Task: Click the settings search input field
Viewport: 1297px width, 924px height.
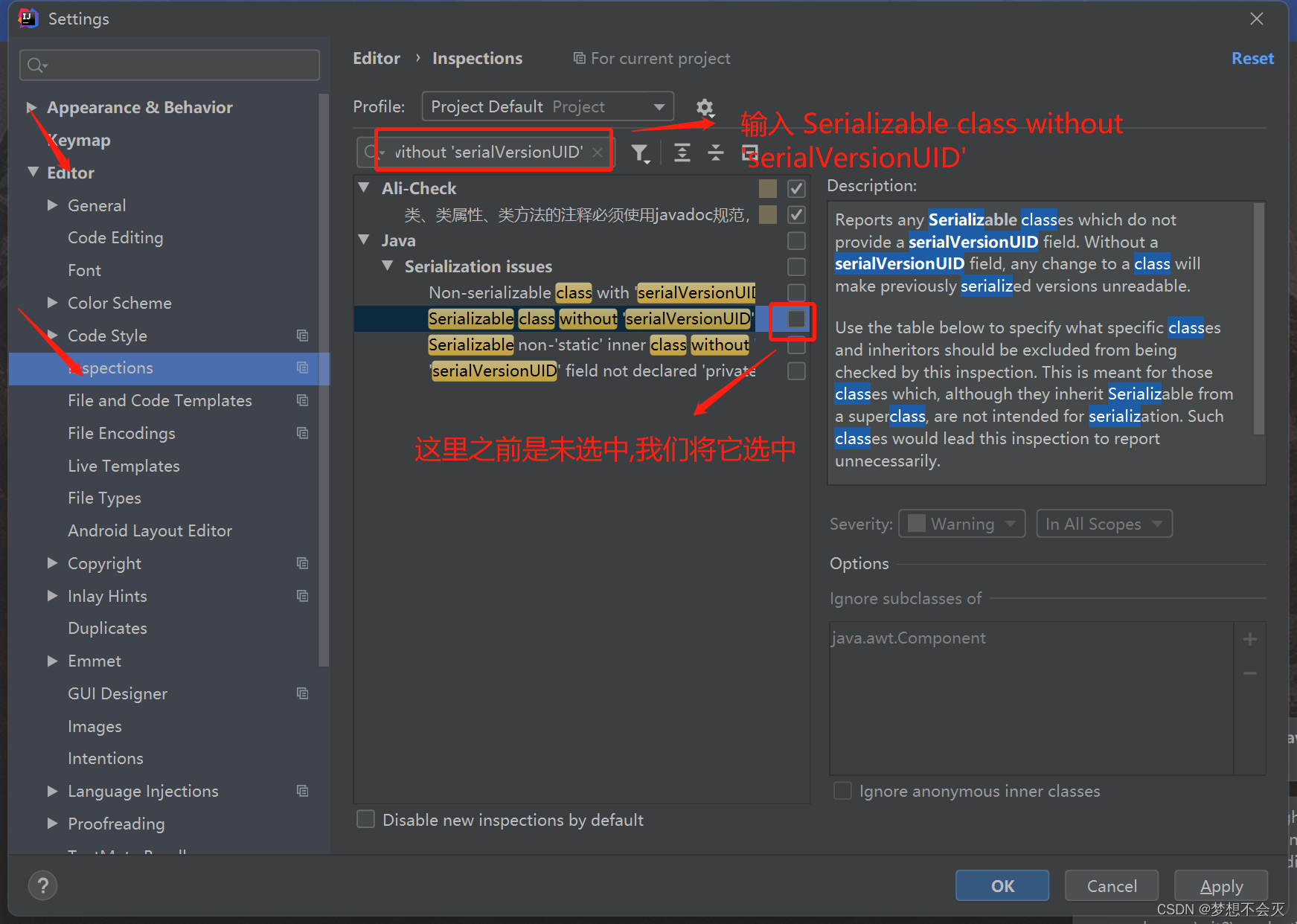Action: click(169, 65)
